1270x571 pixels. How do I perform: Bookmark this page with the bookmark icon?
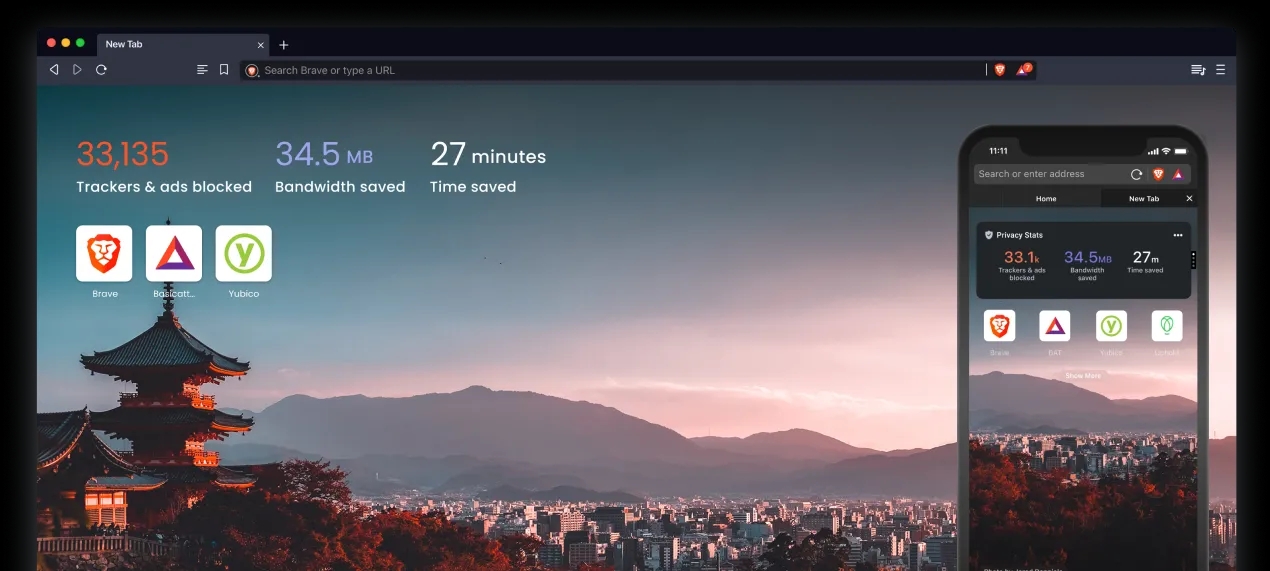click(224, 70)
